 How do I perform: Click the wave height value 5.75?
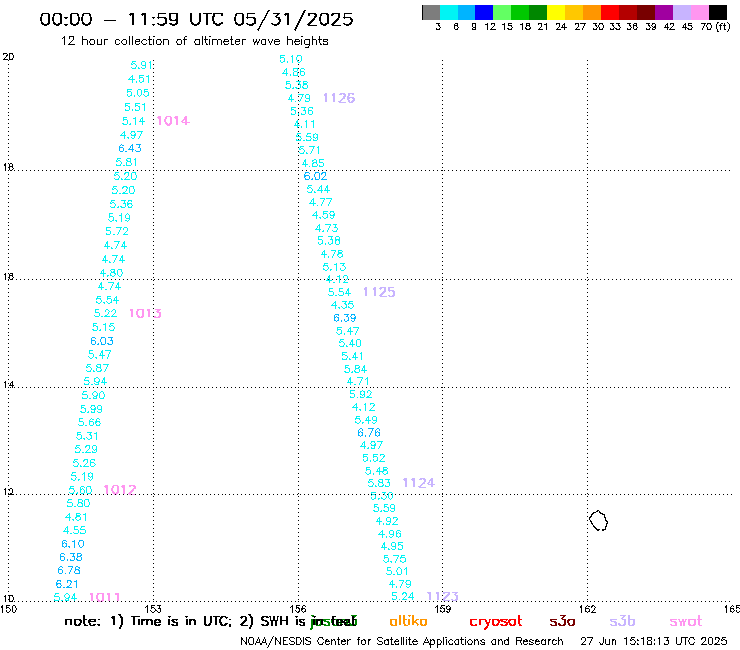pos(395,559)
